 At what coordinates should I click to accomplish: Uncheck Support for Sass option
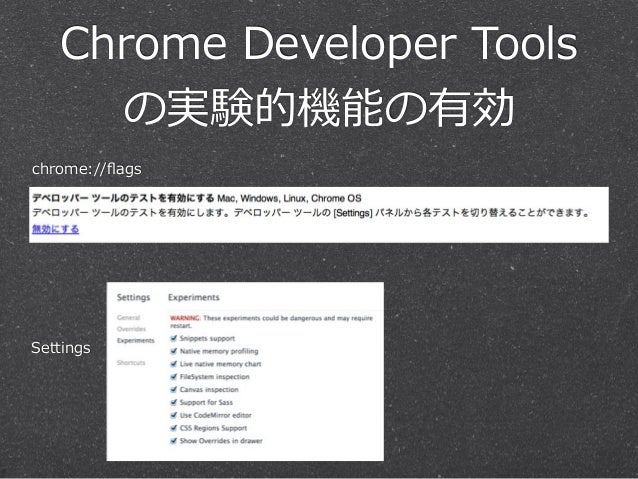174,402
